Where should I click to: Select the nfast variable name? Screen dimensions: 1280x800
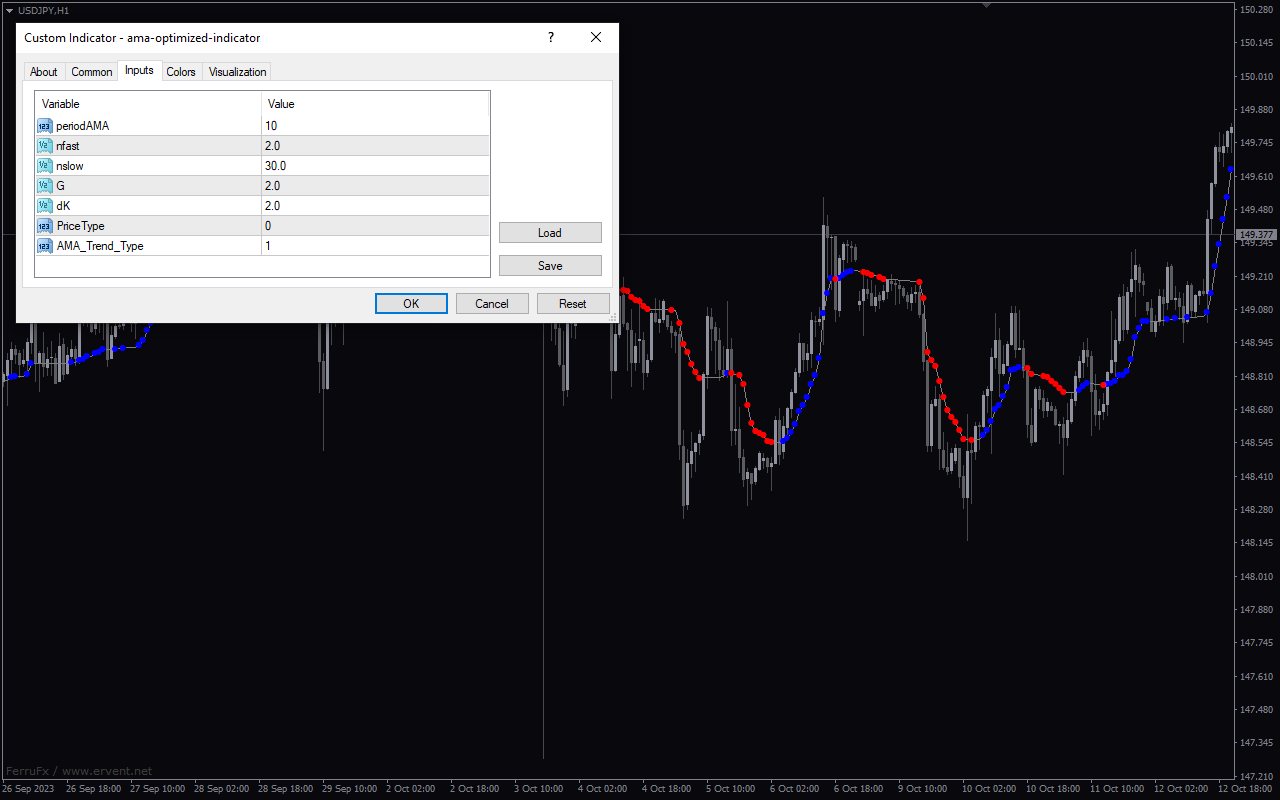[x=68, y=146]
